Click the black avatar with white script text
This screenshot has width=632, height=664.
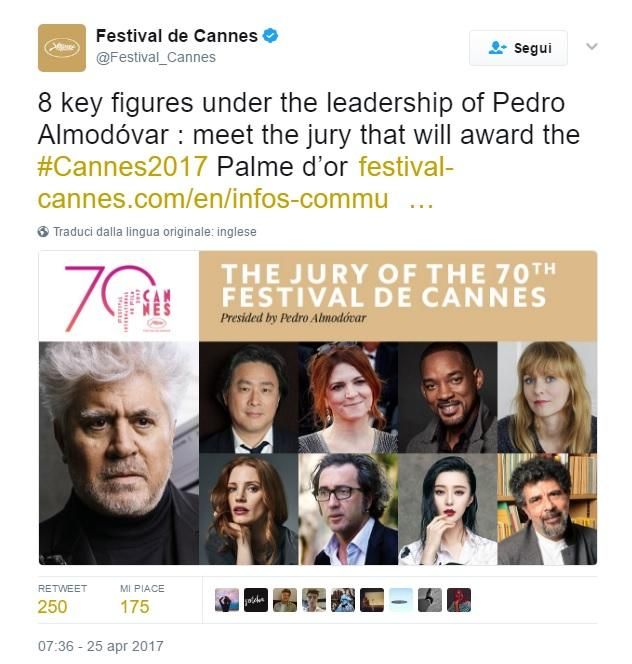pyautogui.click(x=256, y=600)
